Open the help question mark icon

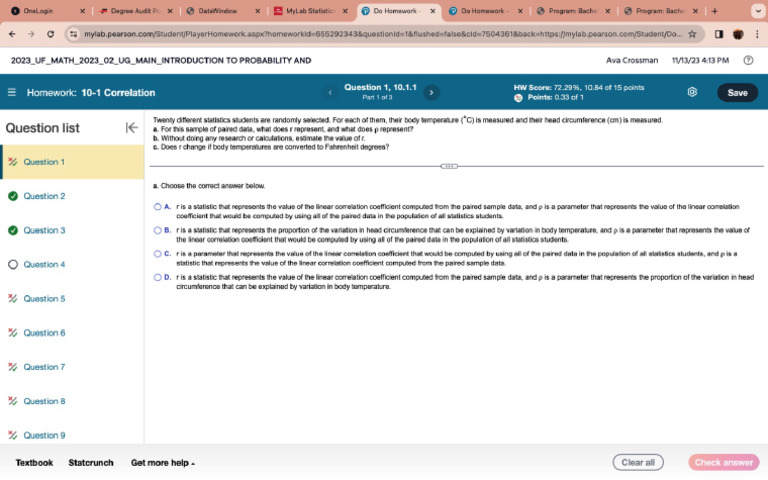point(748,60)
